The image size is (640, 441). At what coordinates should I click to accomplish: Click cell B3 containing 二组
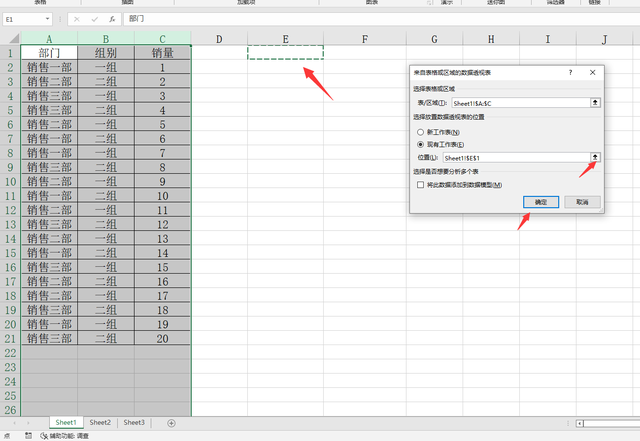[106, 81]
